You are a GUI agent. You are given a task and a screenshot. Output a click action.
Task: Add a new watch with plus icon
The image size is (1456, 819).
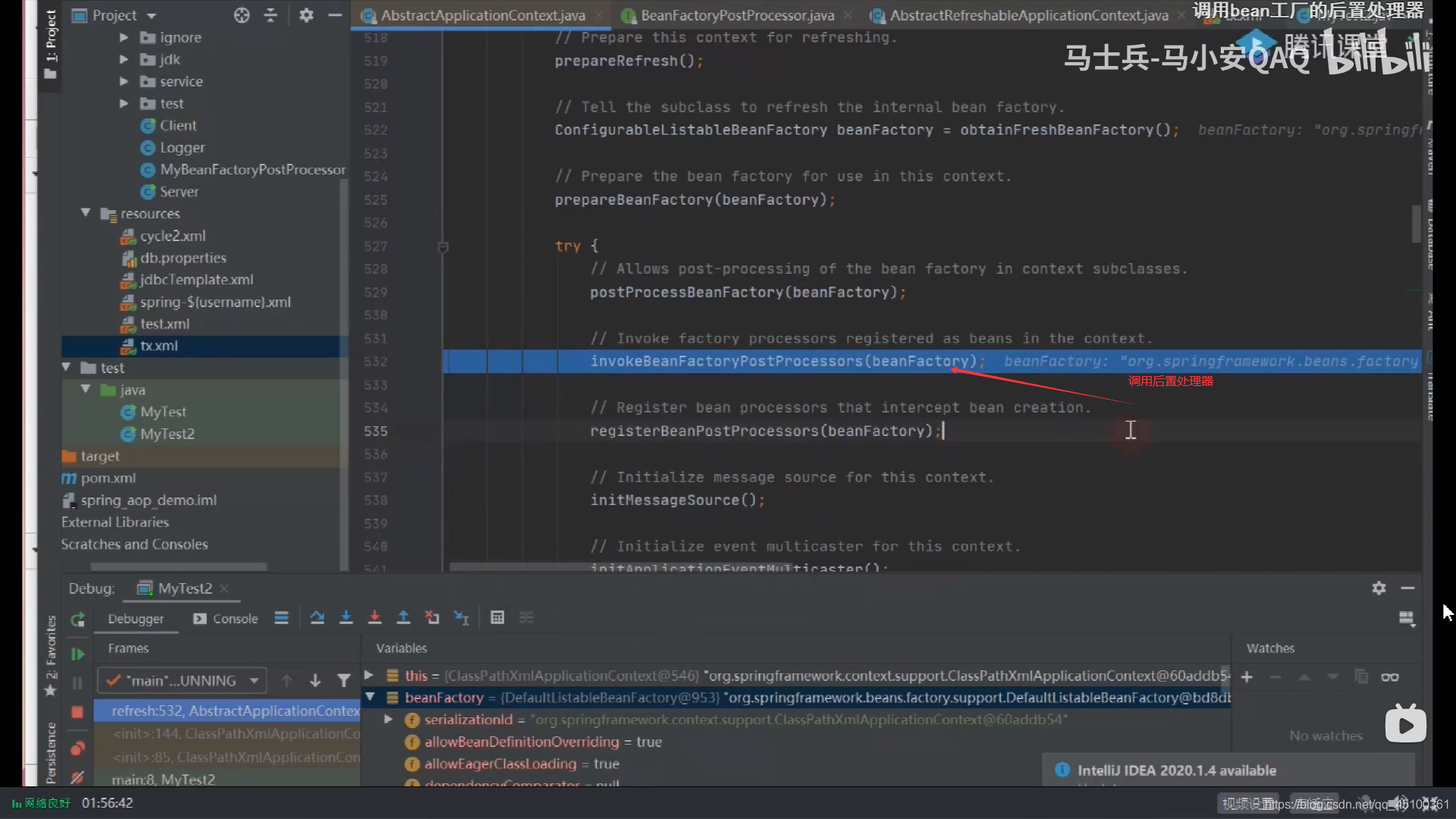coord(1247,676)
